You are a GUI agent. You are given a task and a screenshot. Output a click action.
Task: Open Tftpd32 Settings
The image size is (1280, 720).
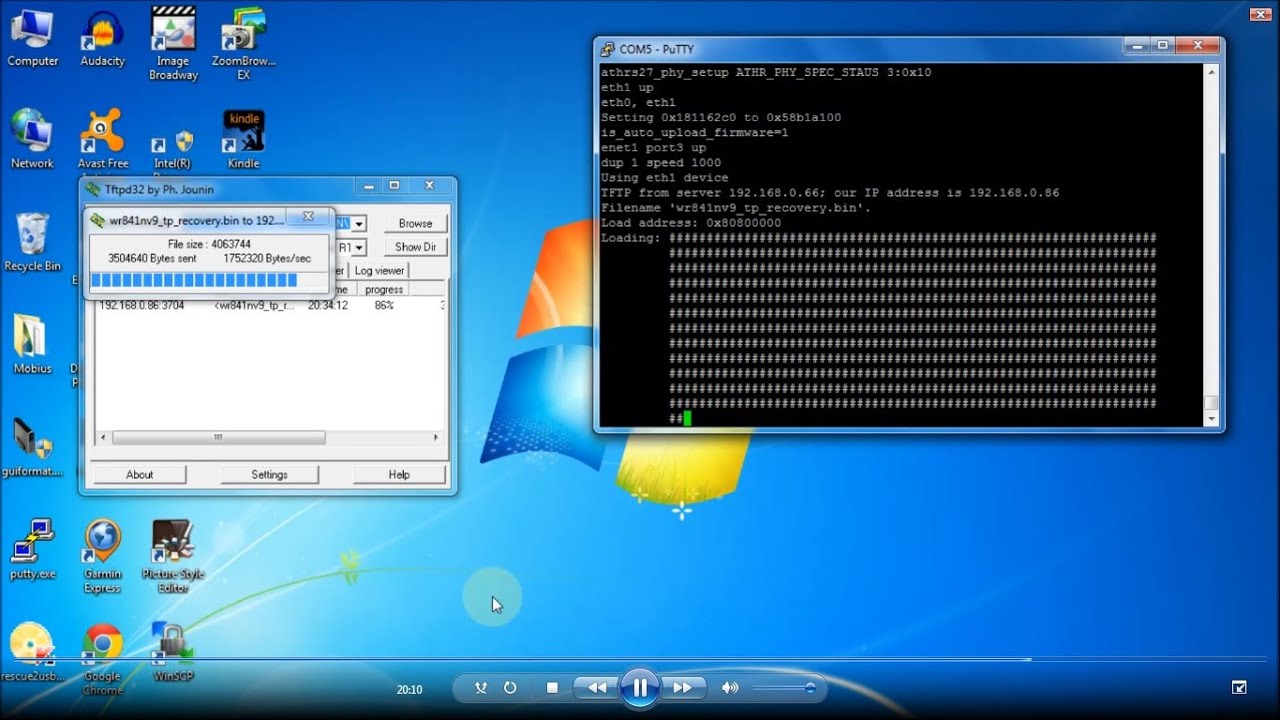(x=269, y=475)
